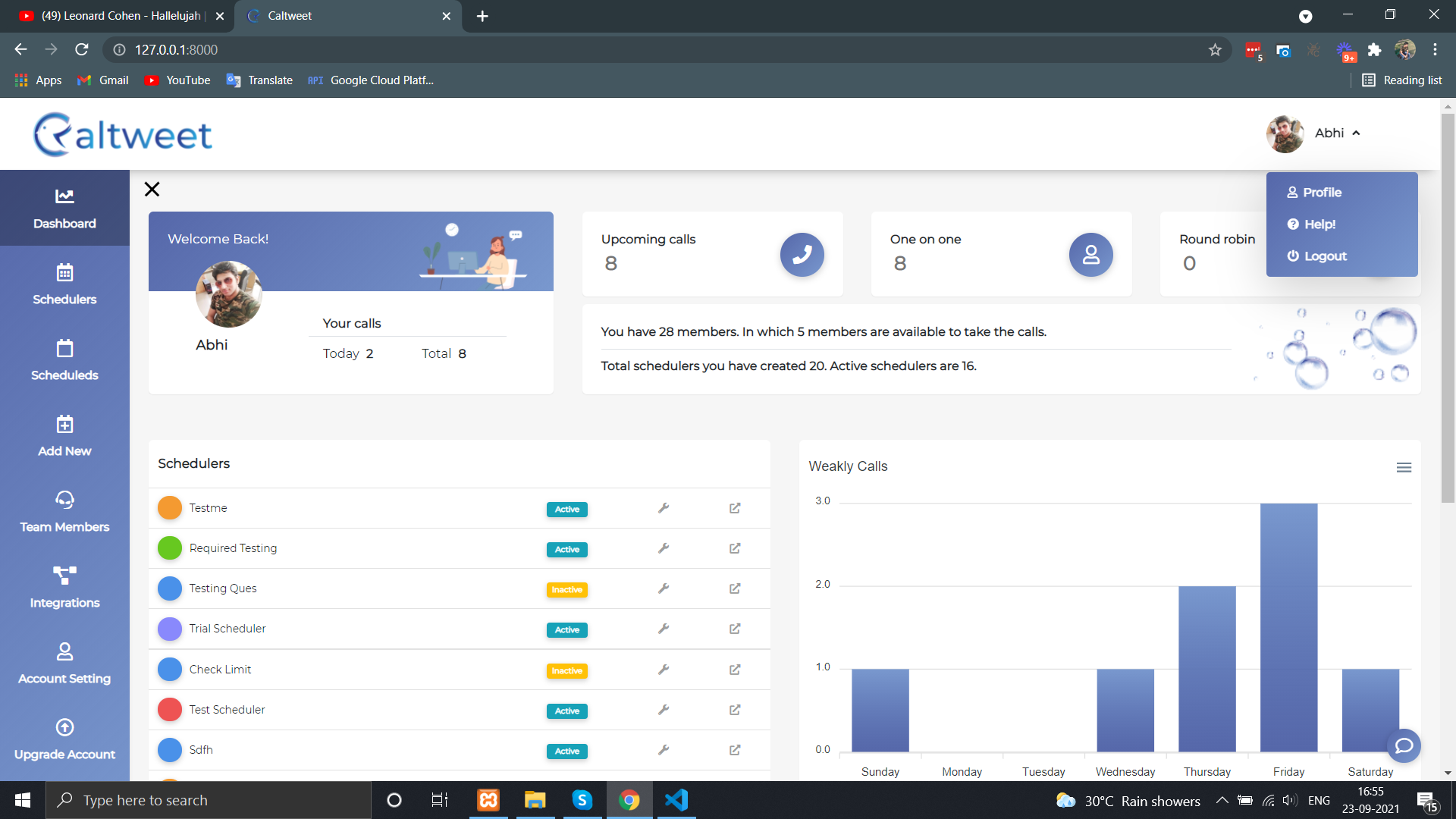
Task: Open the Account Setting sidebar page
Action: click(64, 664)
